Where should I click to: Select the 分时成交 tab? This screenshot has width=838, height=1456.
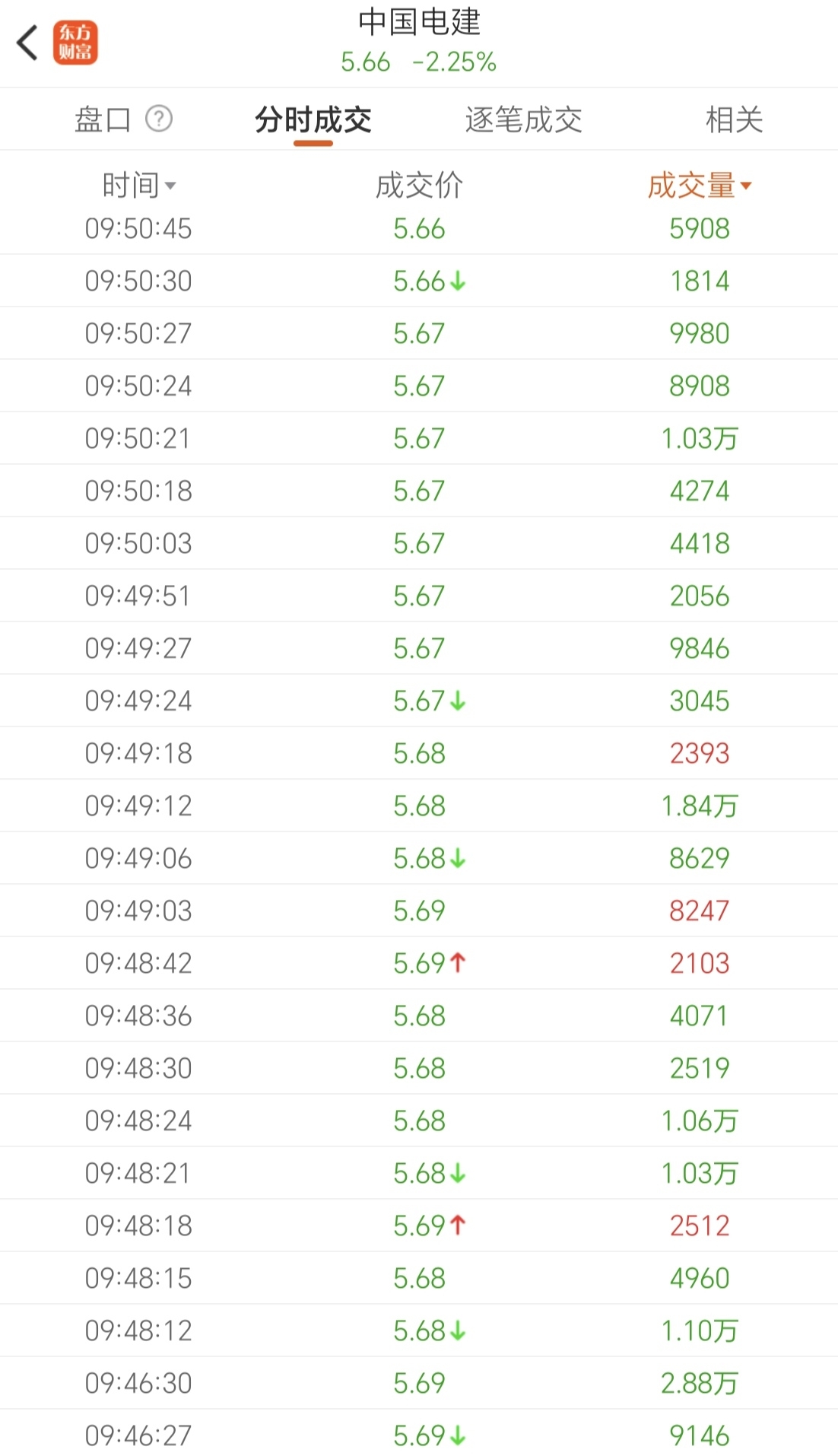[313, 119]
